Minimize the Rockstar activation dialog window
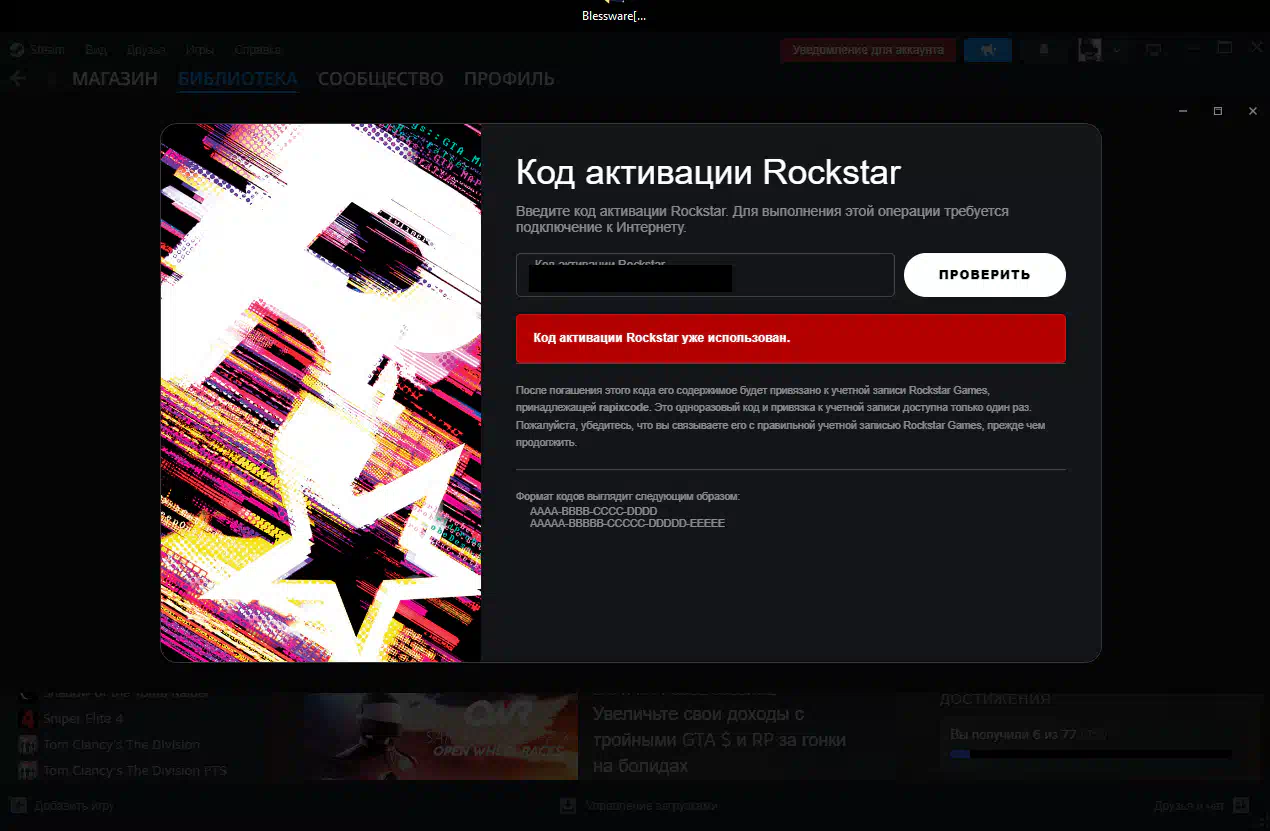Viewport: 1270px width, 831px height. point(1181,111)
